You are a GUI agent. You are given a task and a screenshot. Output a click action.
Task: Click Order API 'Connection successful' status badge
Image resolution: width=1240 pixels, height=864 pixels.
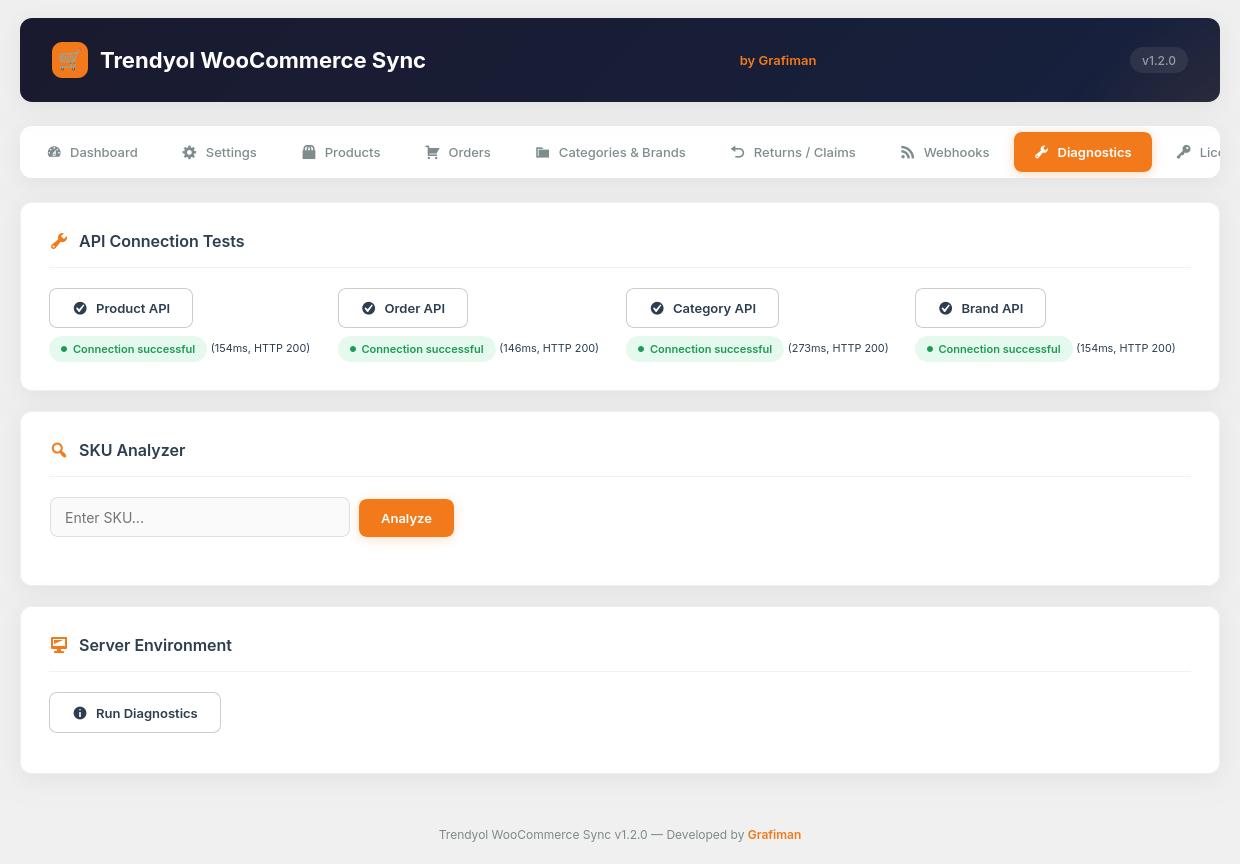(417, 349)
